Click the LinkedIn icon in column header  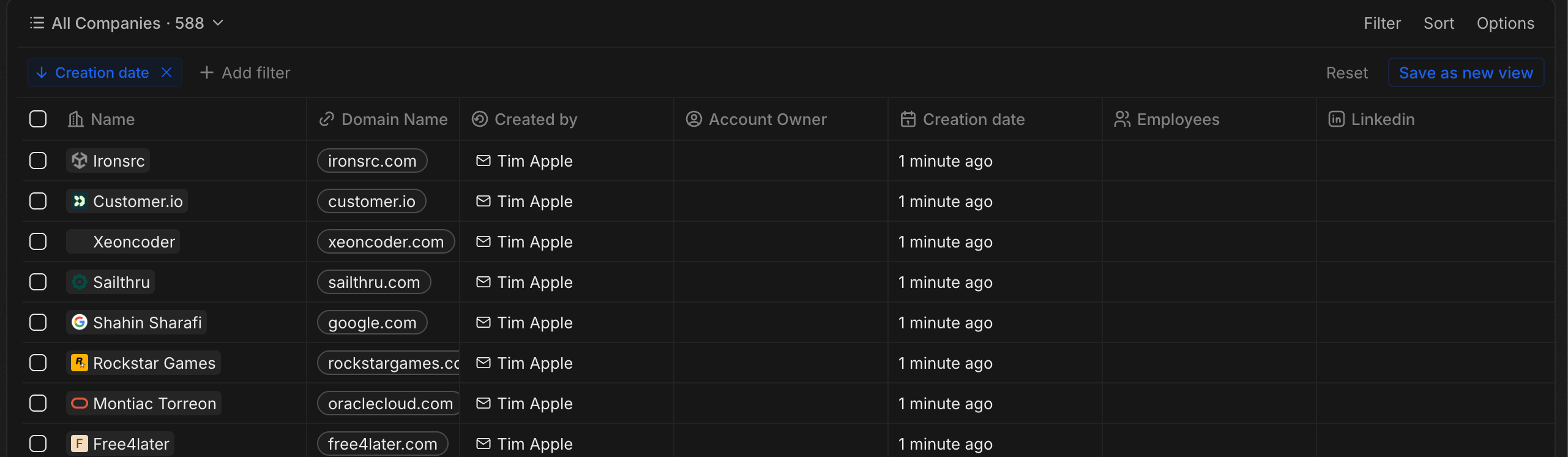point(1337,119)
